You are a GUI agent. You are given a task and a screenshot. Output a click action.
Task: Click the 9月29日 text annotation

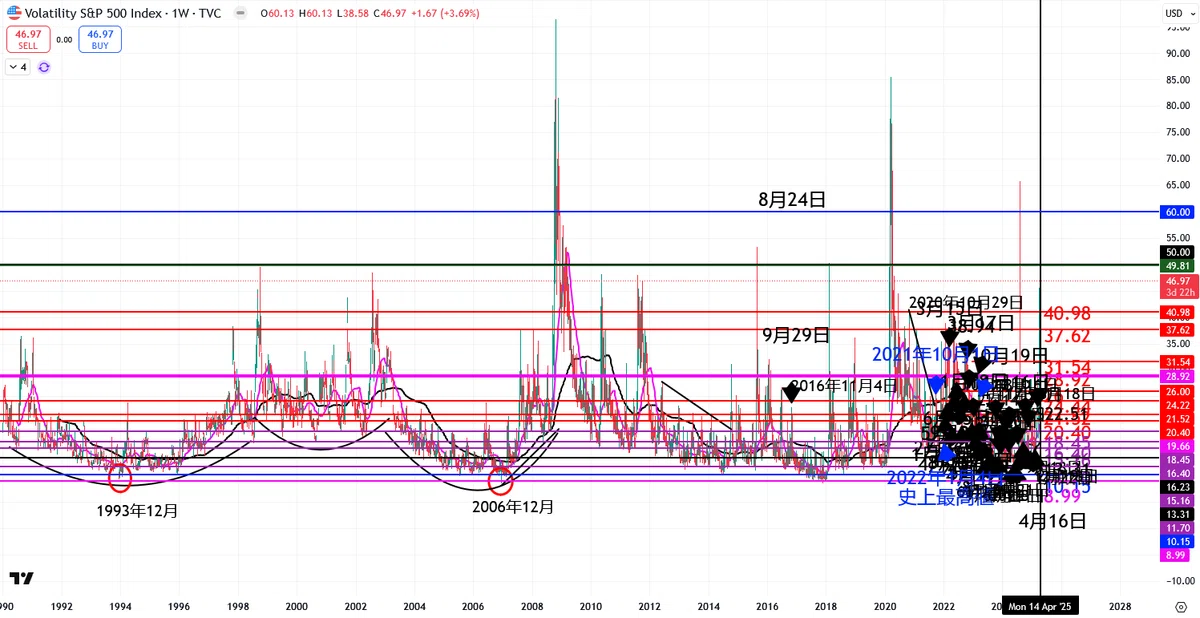796,335
